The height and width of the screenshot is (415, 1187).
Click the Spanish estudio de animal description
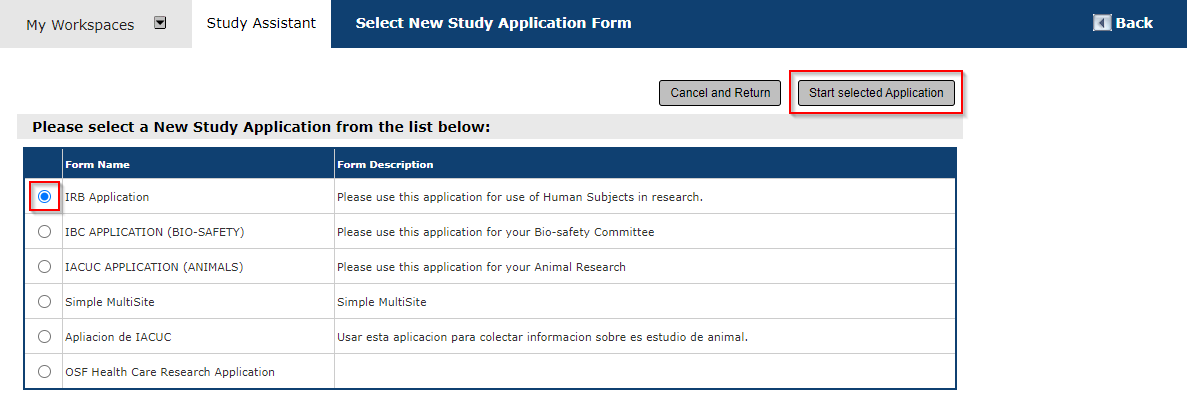pyautogui.click(x=542, y=336)
